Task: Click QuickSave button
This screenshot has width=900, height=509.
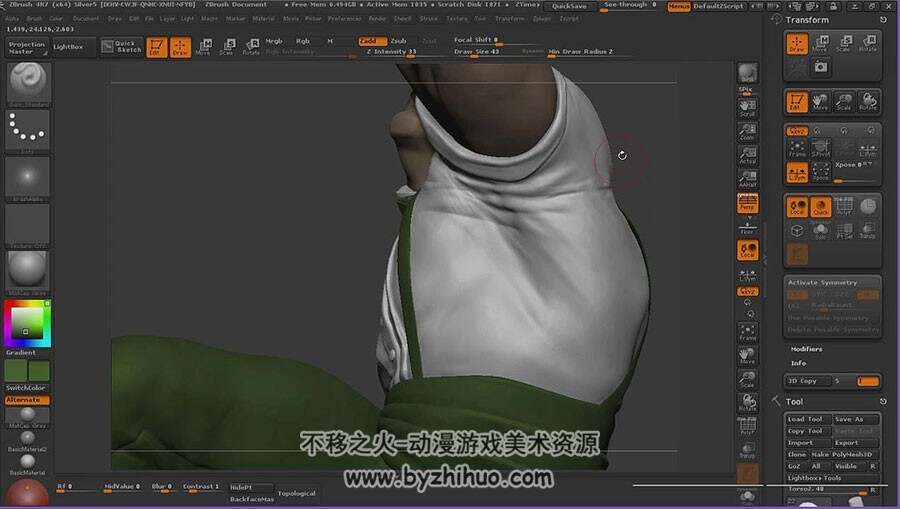Action: (x=569, y=6)
